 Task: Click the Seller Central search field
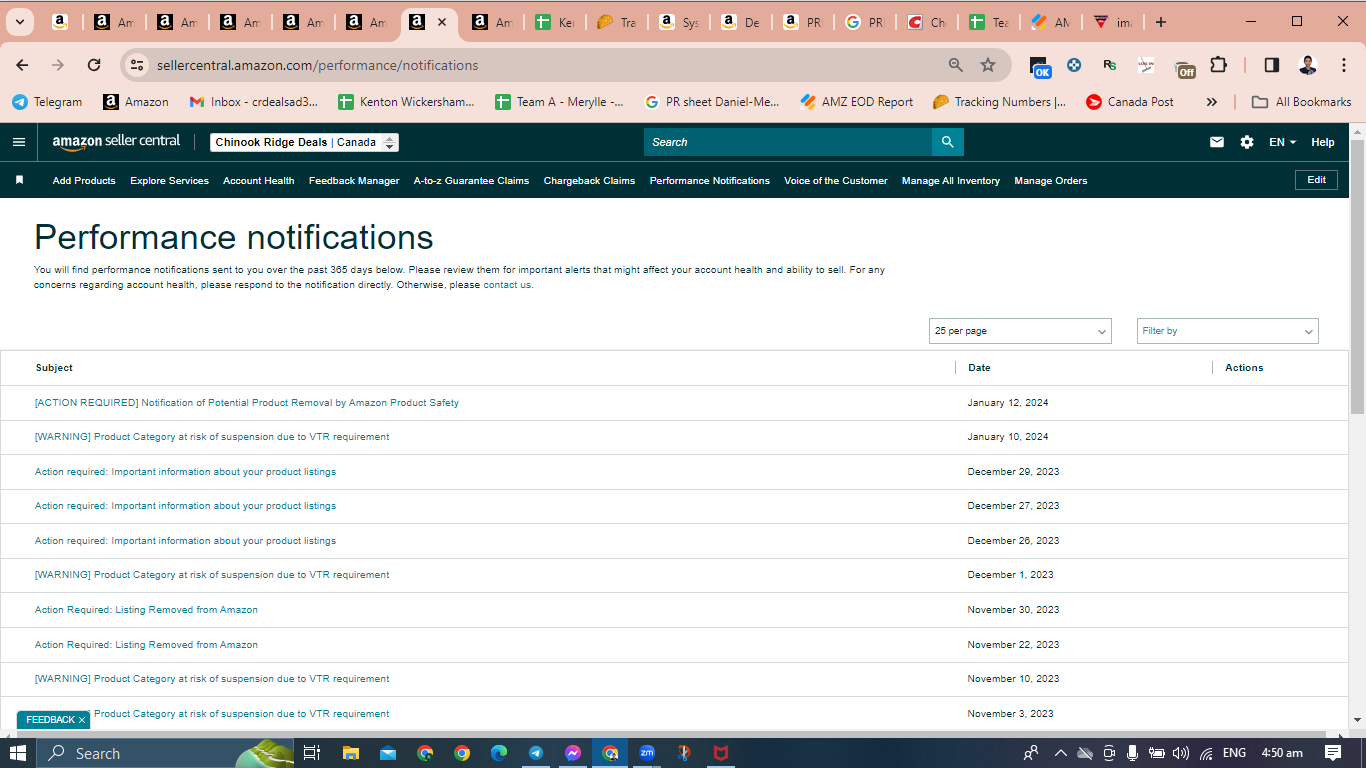788,142
